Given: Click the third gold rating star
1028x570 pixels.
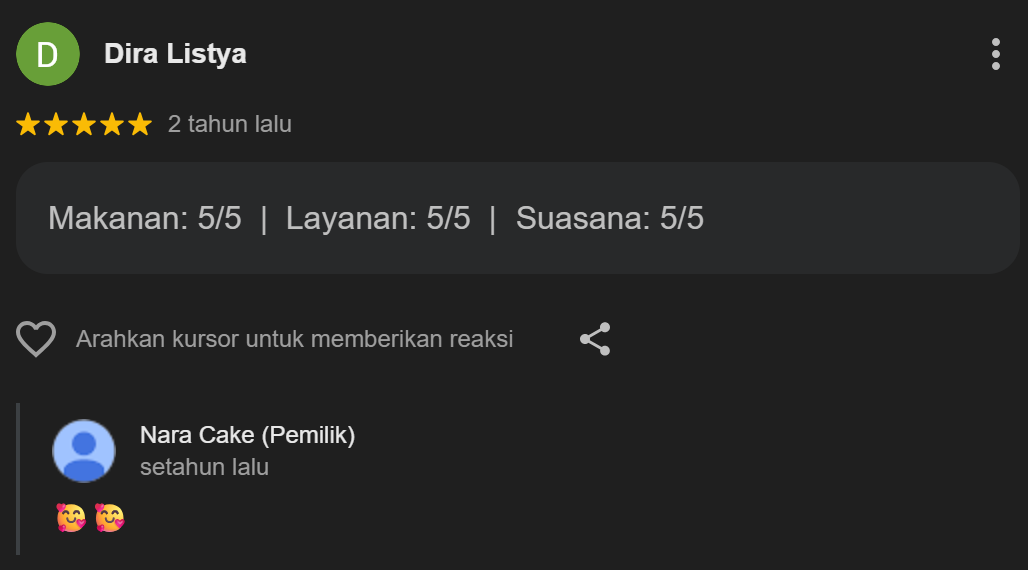Looking at the screenshot, I should pyautogui.click(x=84, y=125).
